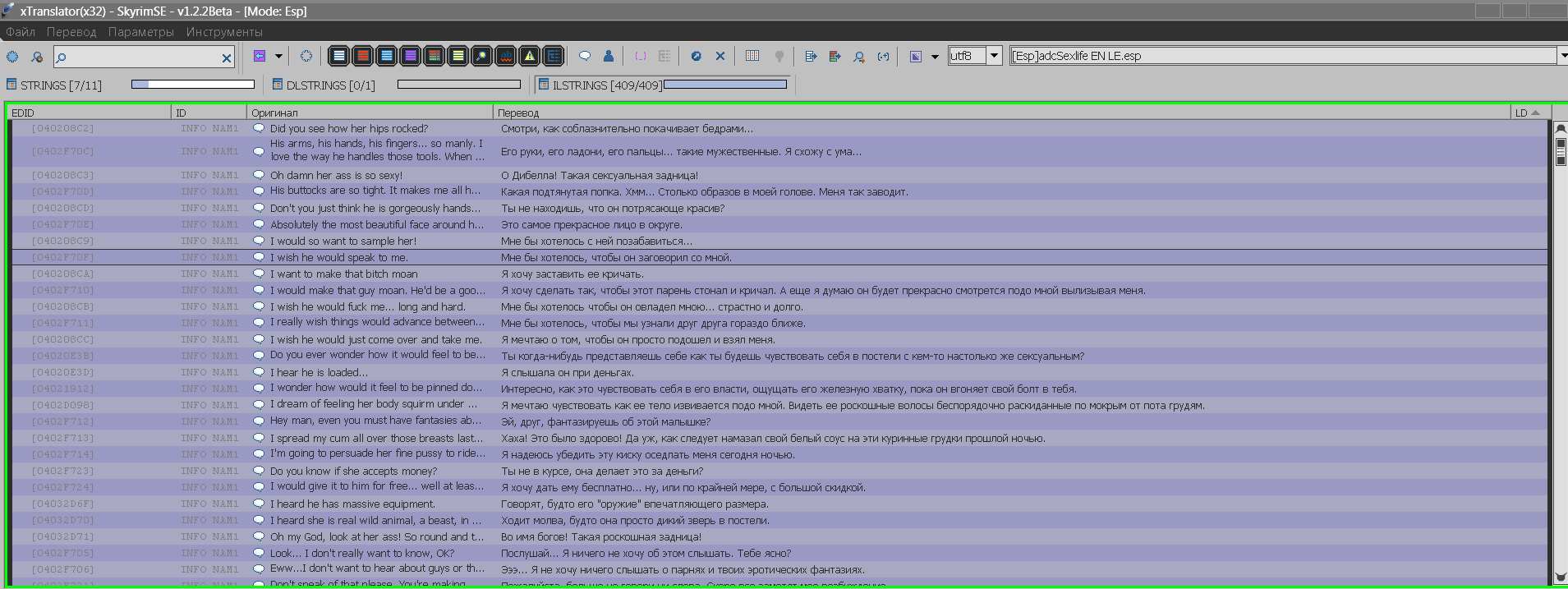Viewport: 1568px width, 589px height.
Task: Click the columns layout icon
Action: [x=752, y=56]
